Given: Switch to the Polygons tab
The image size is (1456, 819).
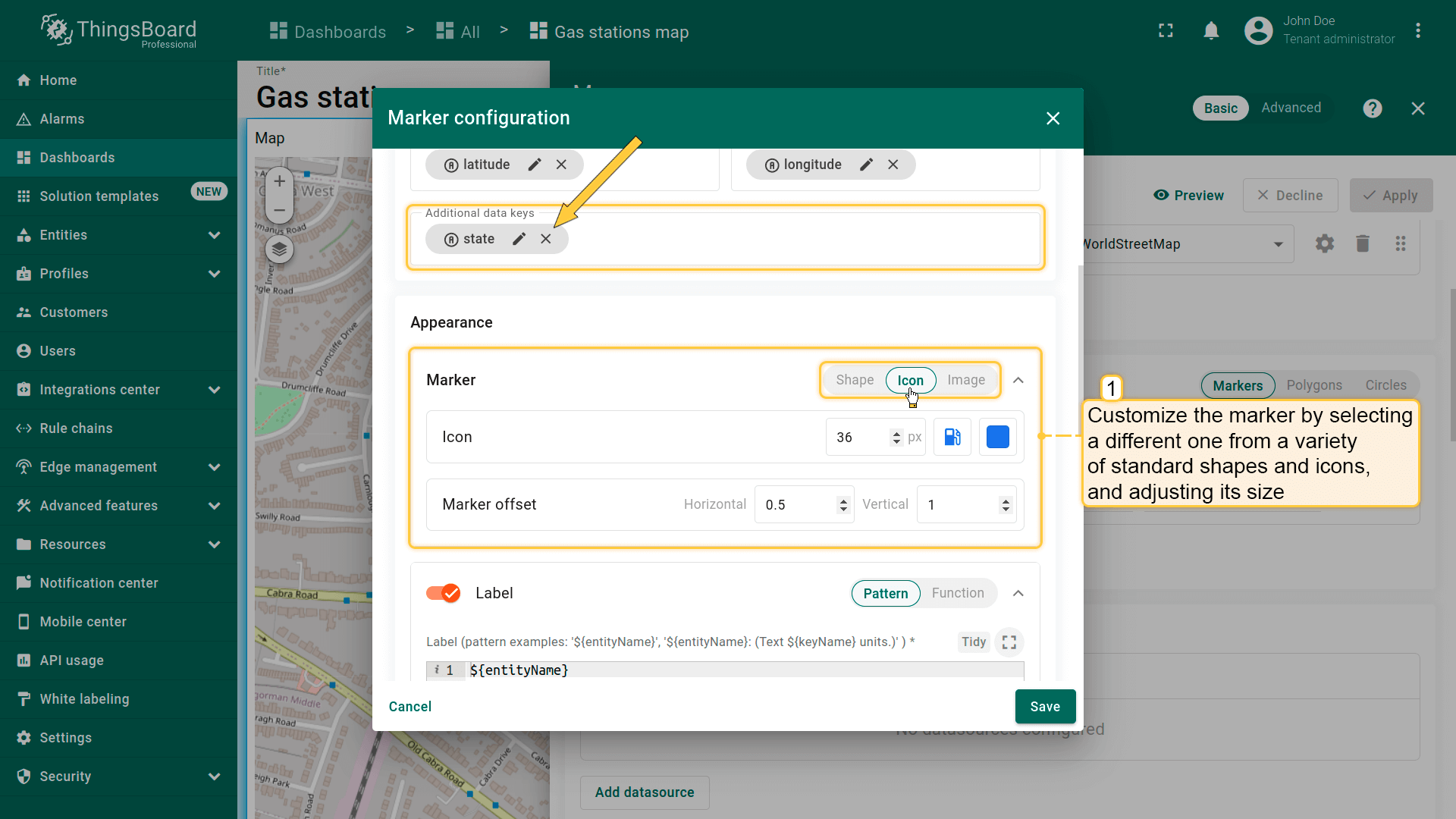Looking at the screenshot, I should [x=1314, y=385].
